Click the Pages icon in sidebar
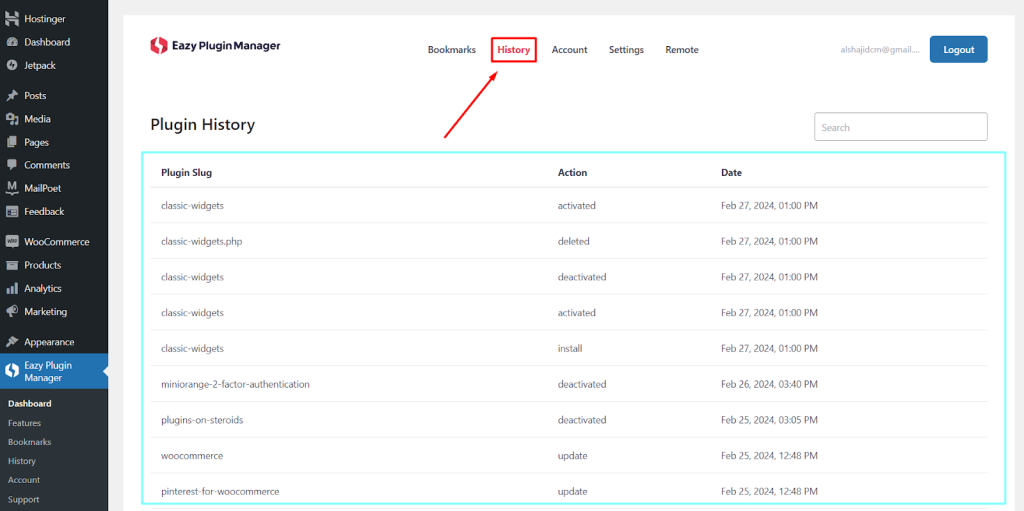Viewport: 1024px width, 511px height. click(12, 142)
